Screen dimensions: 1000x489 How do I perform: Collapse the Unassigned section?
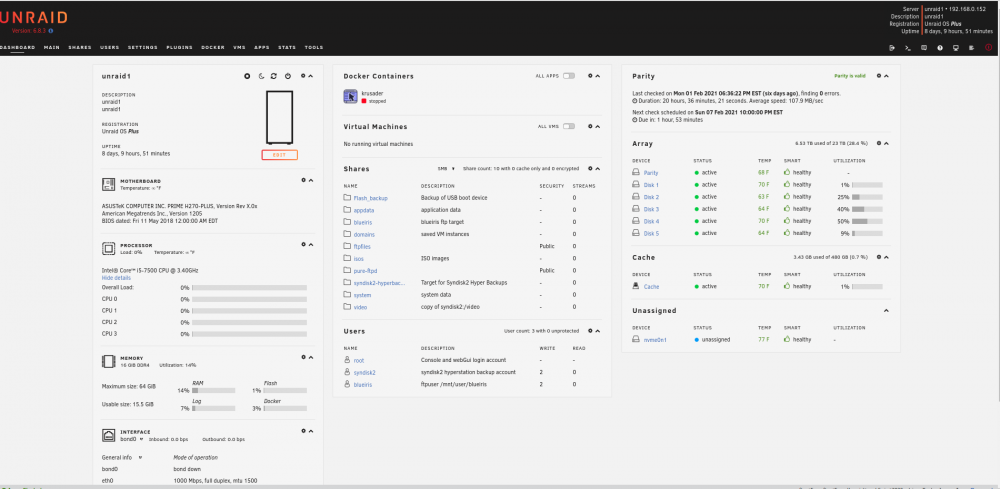(x=886, y=310)
